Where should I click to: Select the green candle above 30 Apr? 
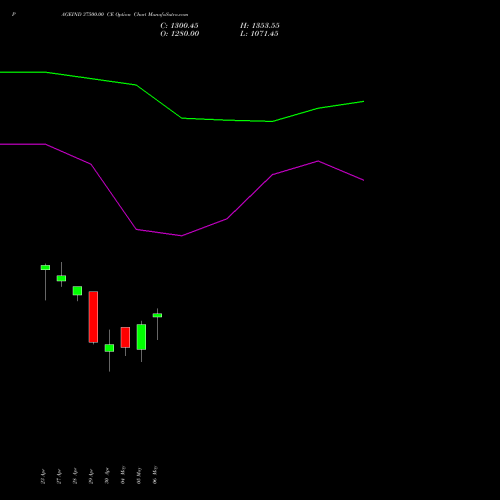pyautogui.click(x=109, y=348)
